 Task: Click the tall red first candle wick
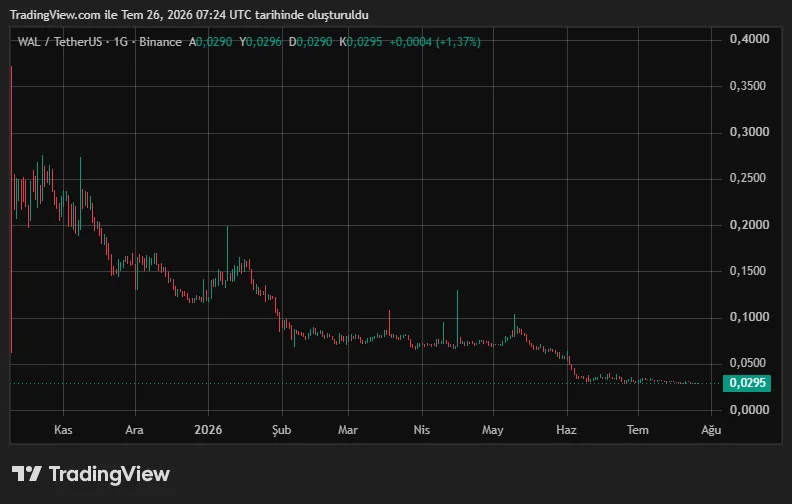point(11,210)
